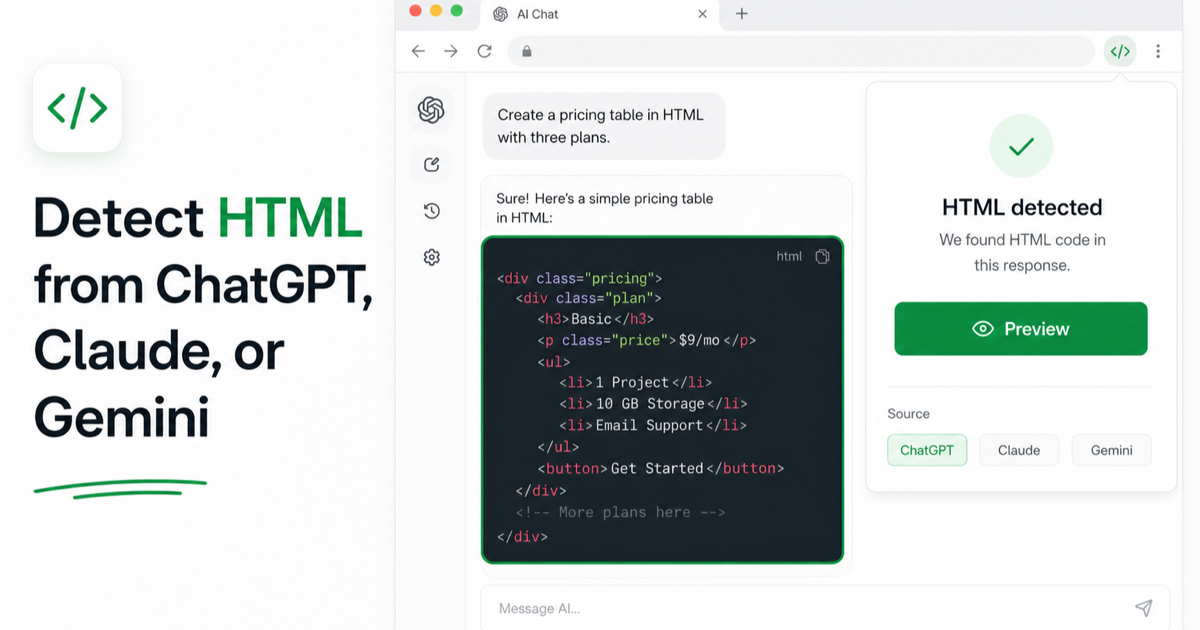The height and width of the screenshot is (630, 1200).
Task: Select Gemini as source
Action: coord(1111,450)
